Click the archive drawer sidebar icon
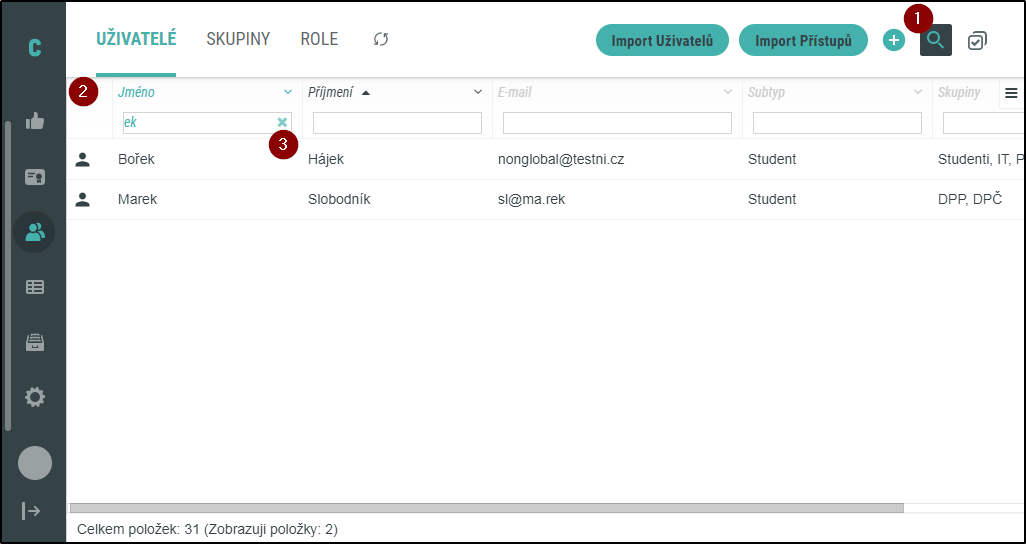The height and width of the screenshot is (544, 1026). coord(35,342)
